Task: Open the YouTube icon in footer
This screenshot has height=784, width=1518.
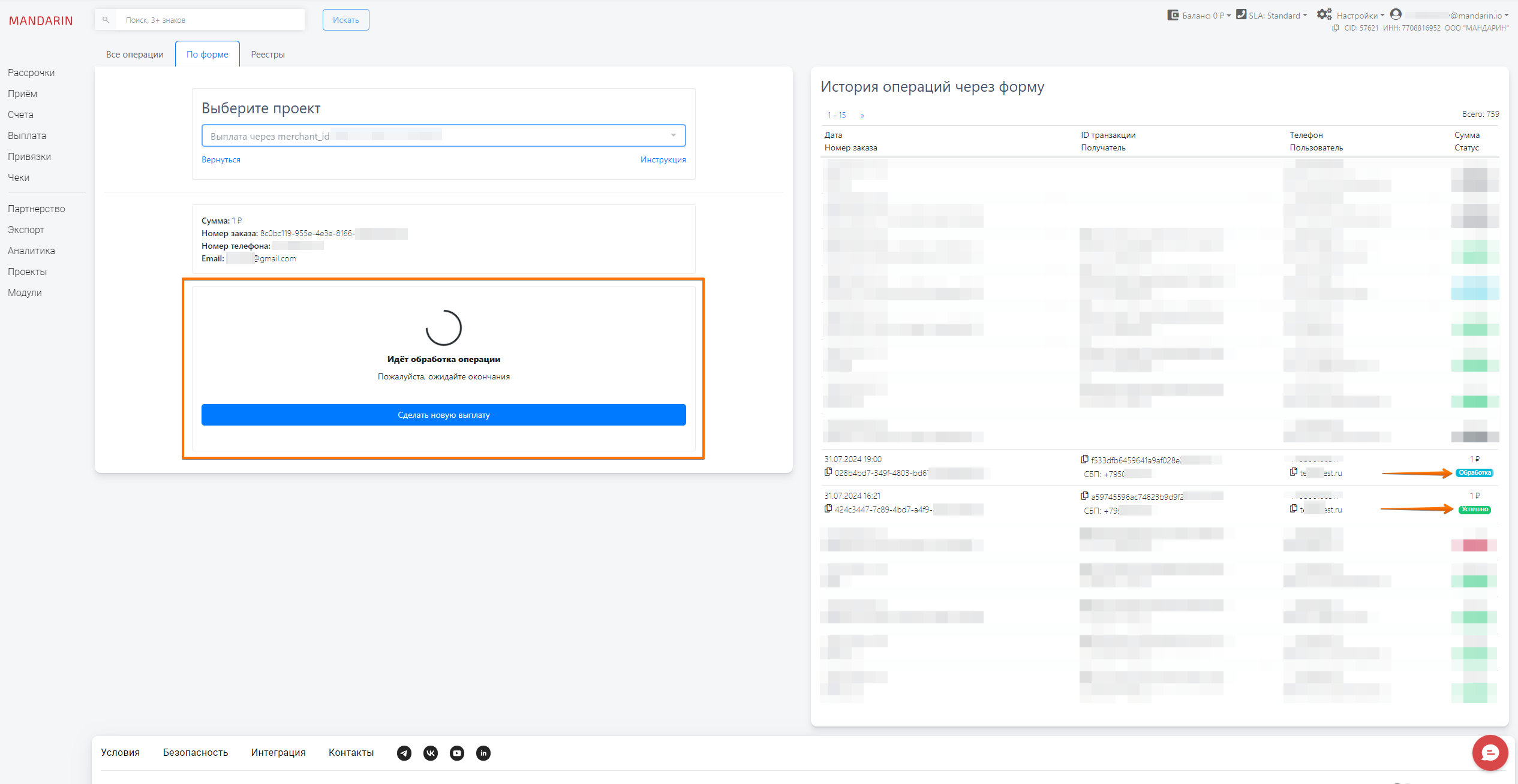Action: point(457,753)
